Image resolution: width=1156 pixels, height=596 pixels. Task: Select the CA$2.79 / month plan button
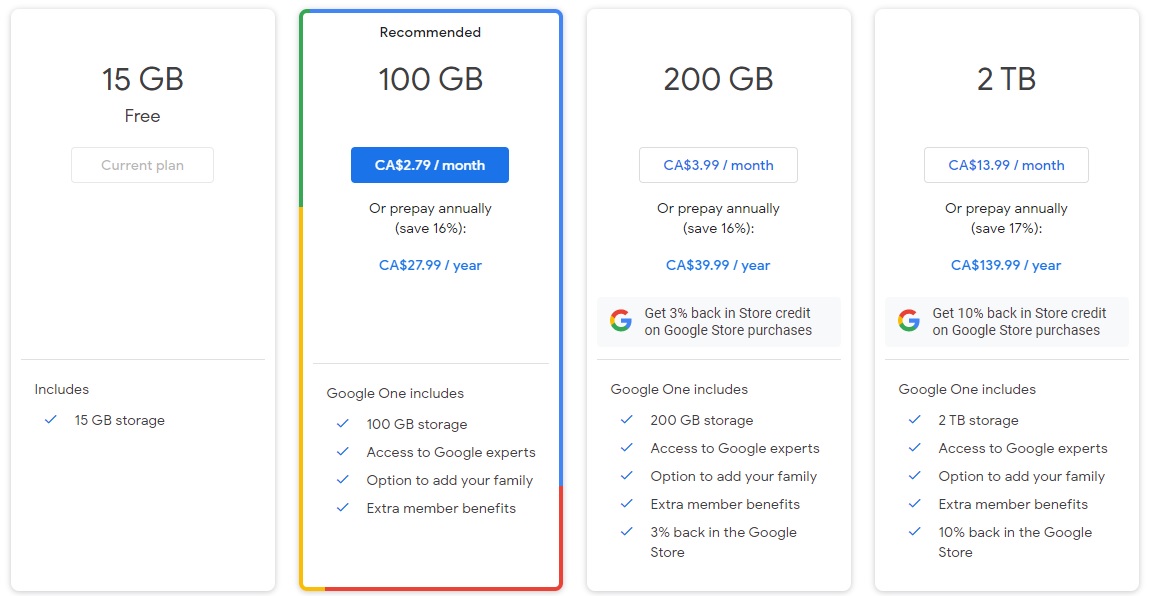[x=430, y=164]
